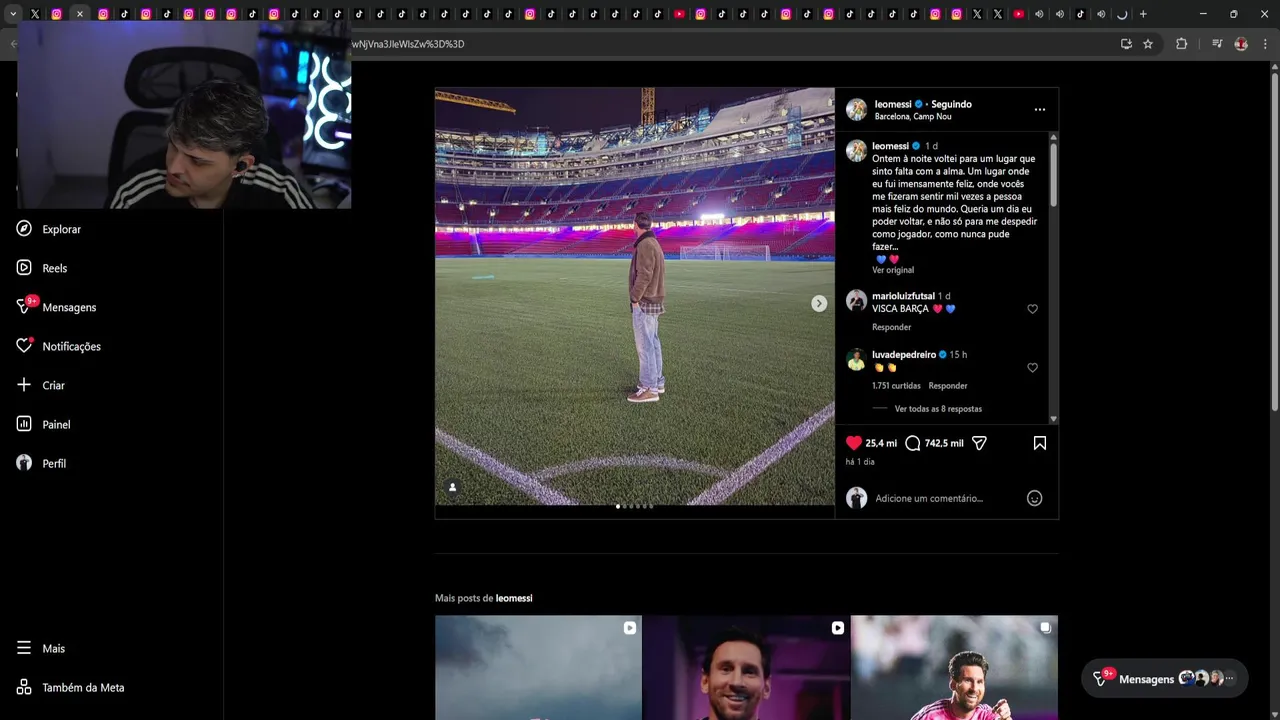Toggle the bookmark save icon
Screen dimensions: 1280x720
1040,443
